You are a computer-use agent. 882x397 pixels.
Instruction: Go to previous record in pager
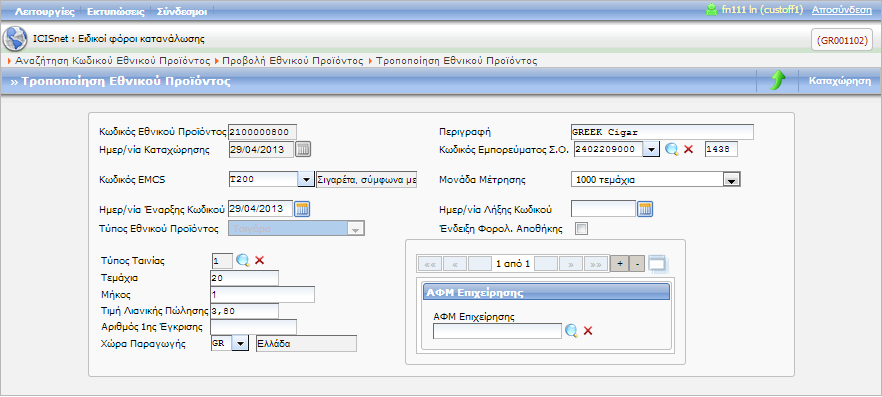(x=455, y=263)
